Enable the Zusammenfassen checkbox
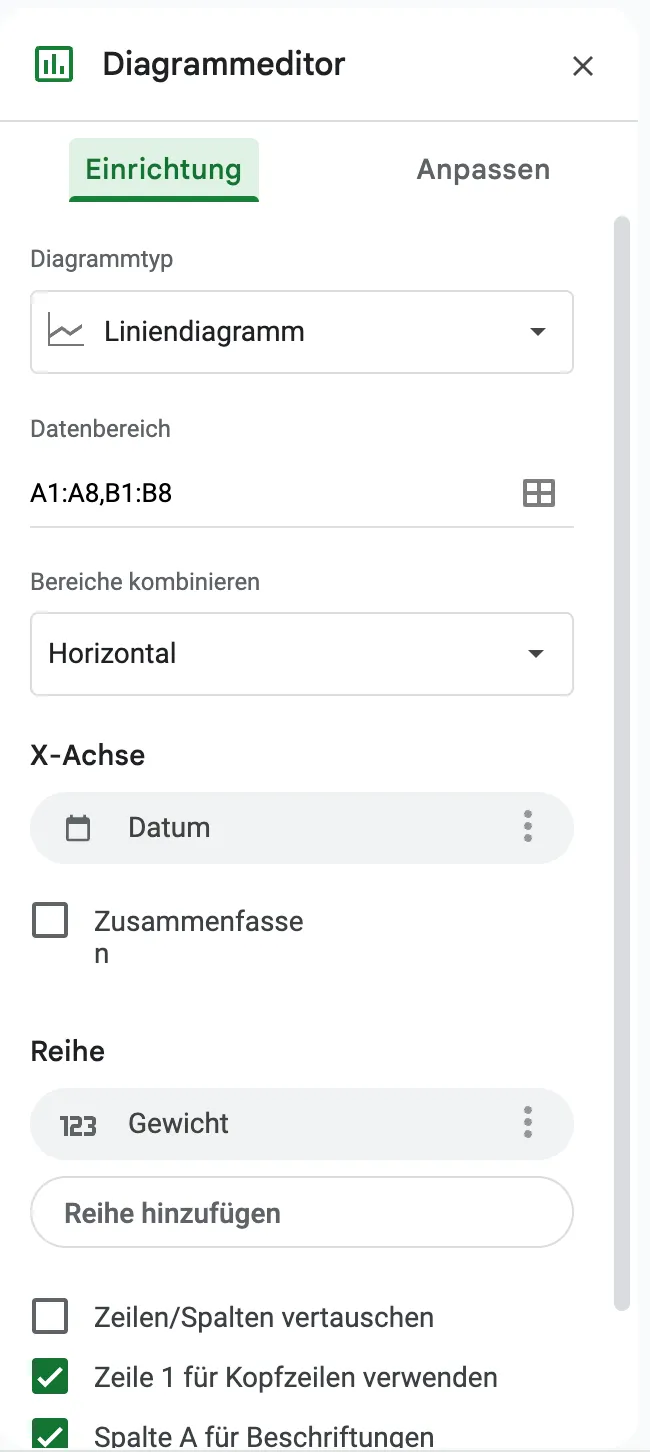The width and height of the screenshot is (650, 1452). (49, 919)
